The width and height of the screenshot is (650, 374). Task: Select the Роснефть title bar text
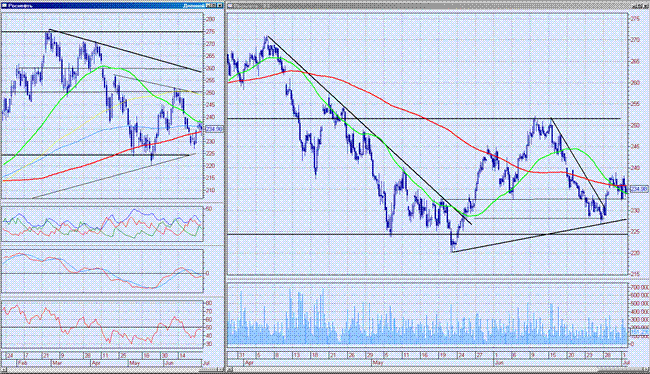(x=17, y=5)
